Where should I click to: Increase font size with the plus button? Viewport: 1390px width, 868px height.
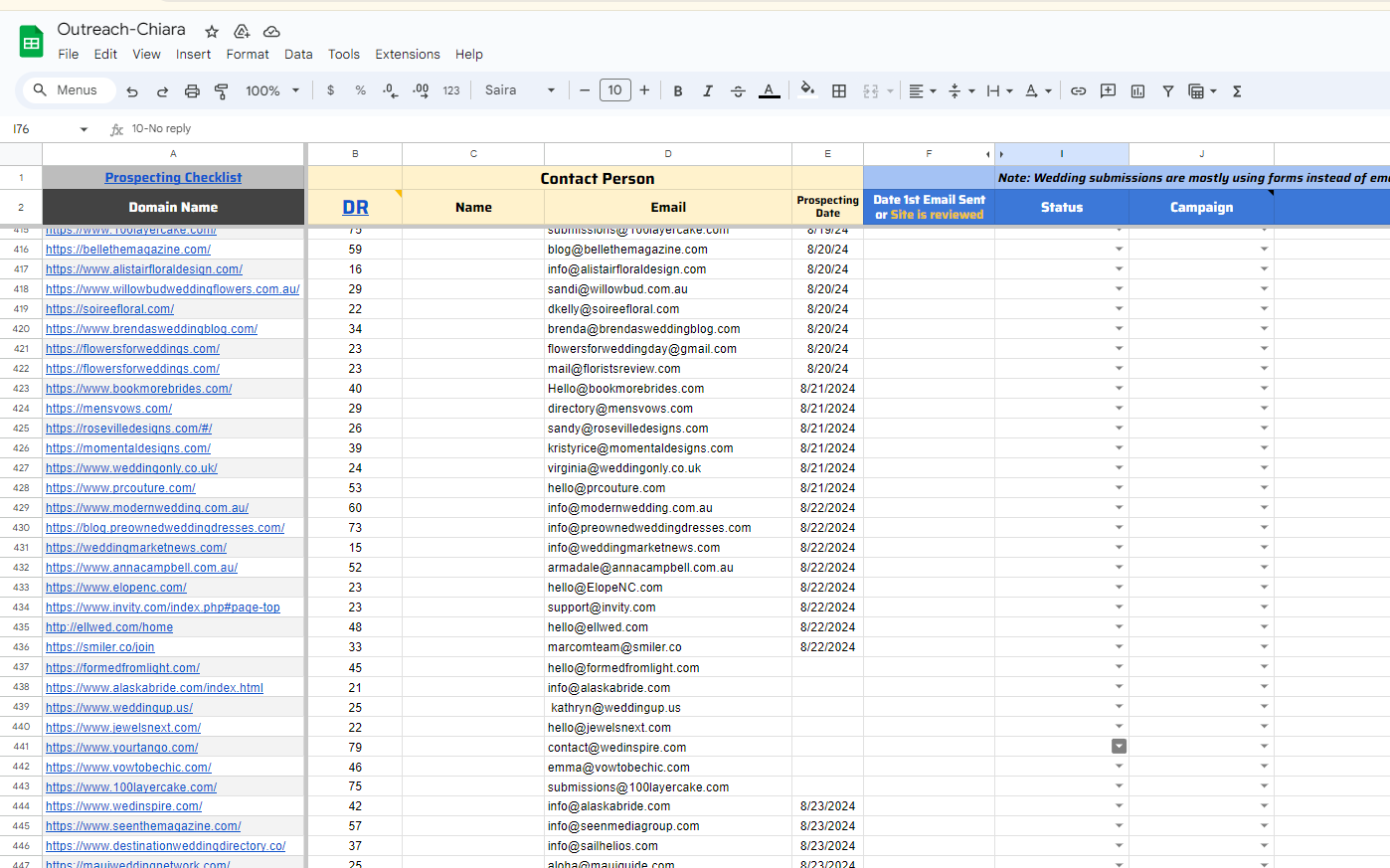(x=644, y=90)
